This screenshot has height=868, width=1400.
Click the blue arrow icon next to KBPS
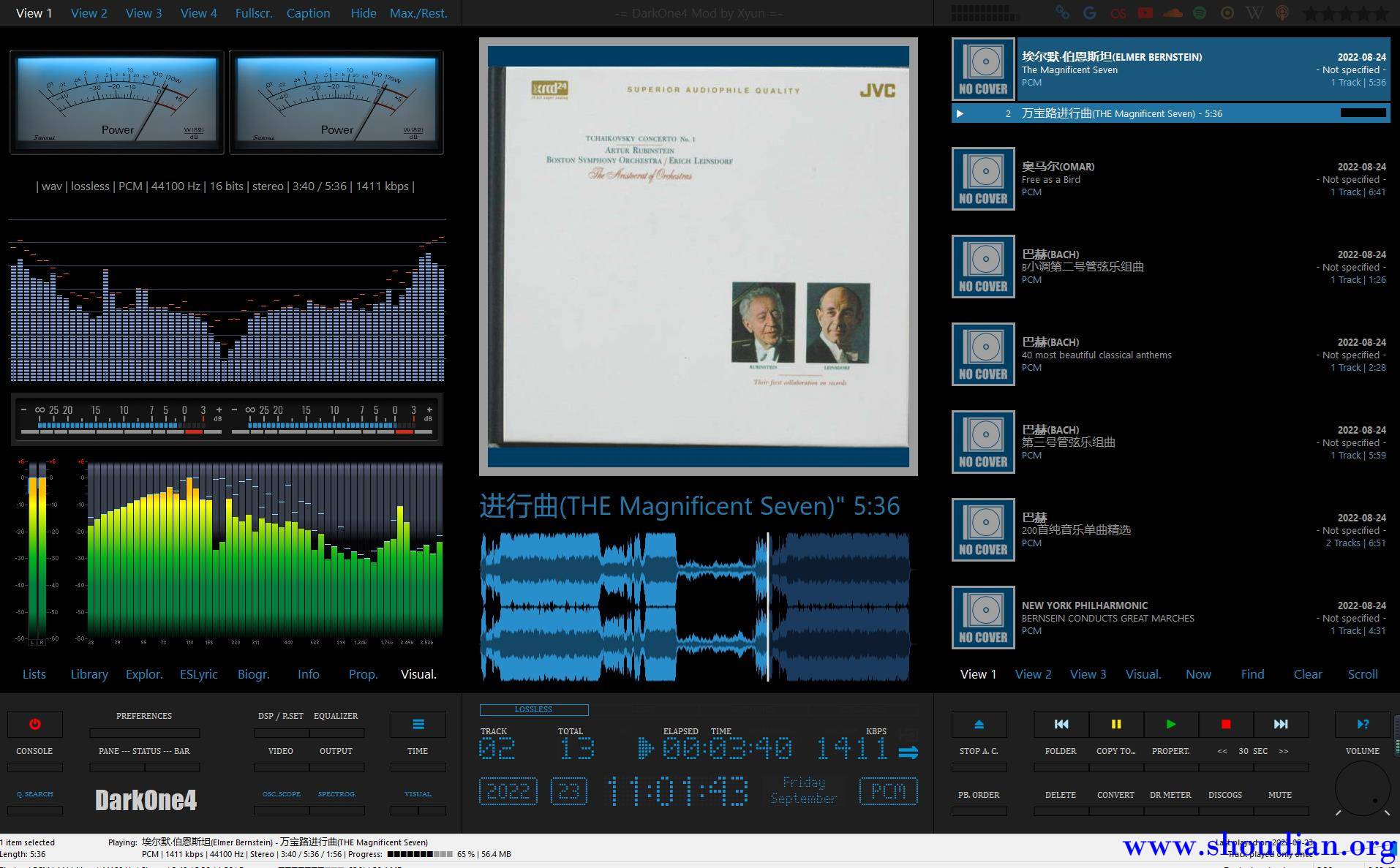(x=908, y=752)
